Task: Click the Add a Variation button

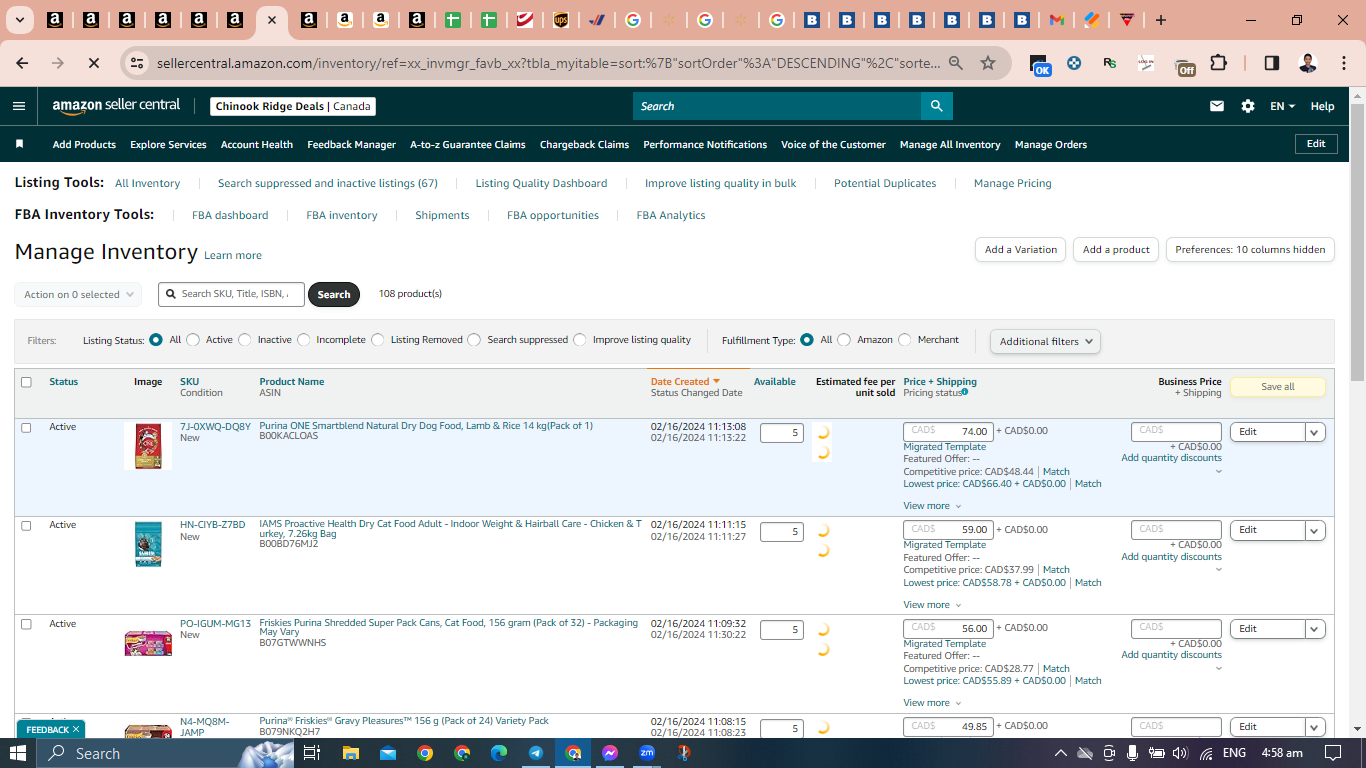Action: tap(1021, 250)
